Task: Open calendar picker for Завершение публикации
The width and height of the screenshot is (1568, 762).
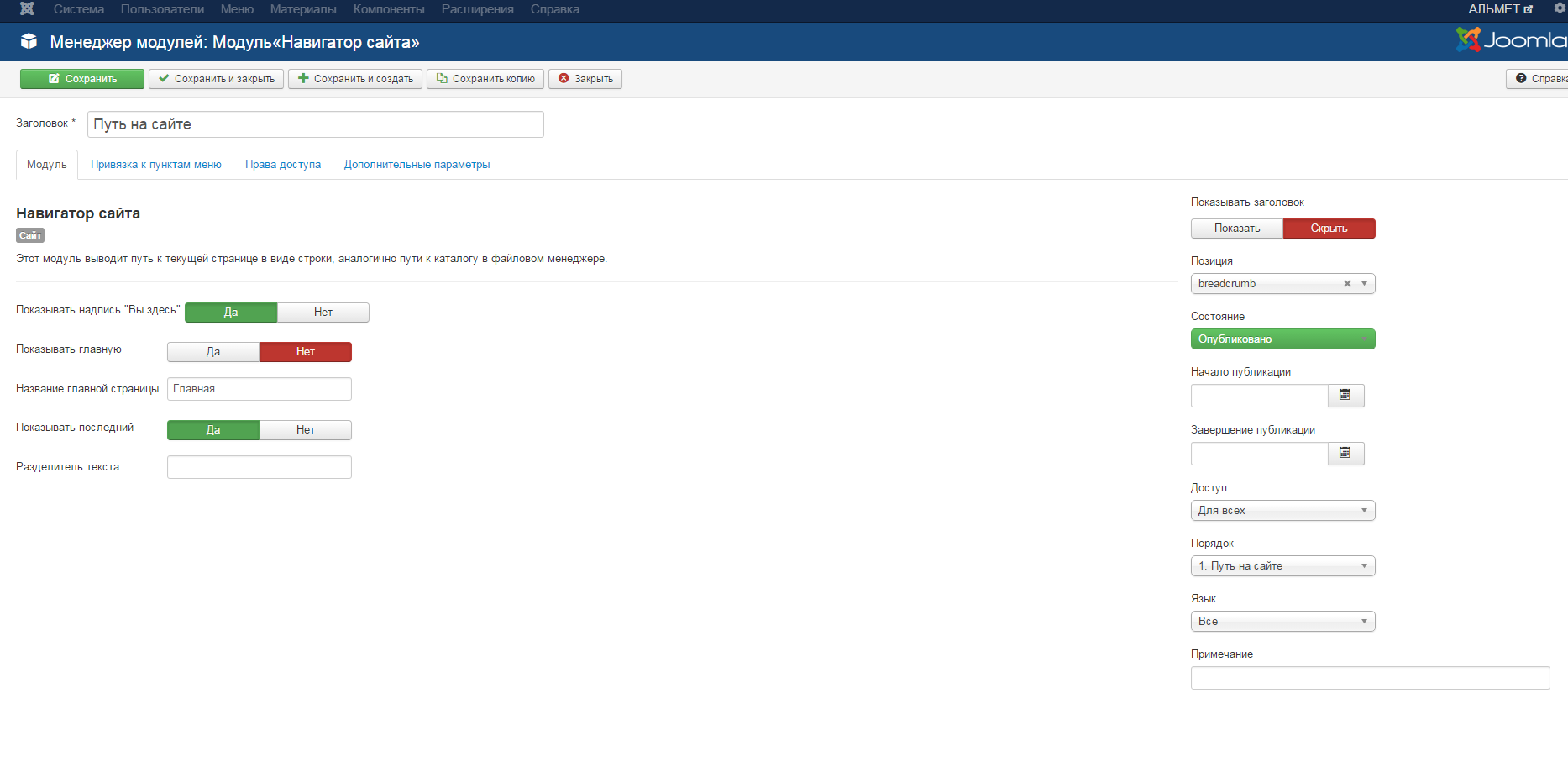Action: pos(1345,454)
